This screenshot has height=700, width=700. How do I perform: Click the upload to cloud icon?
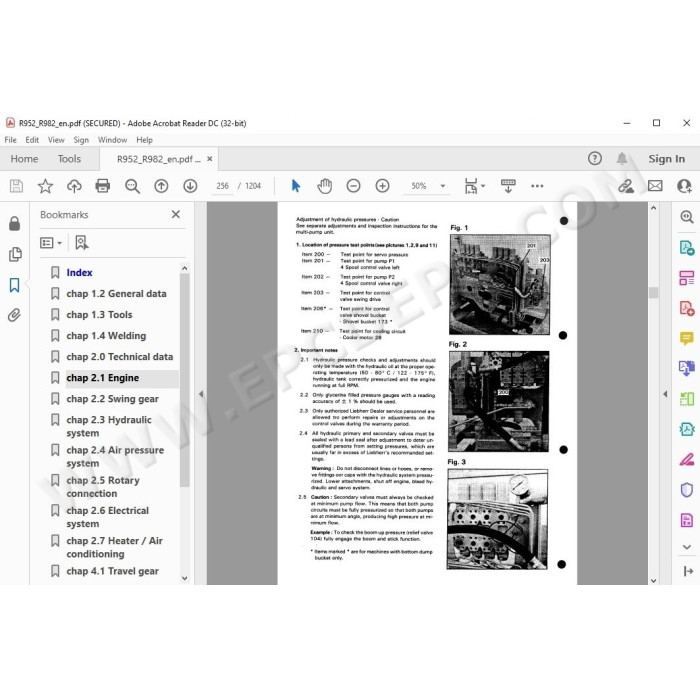coord(74,186)
